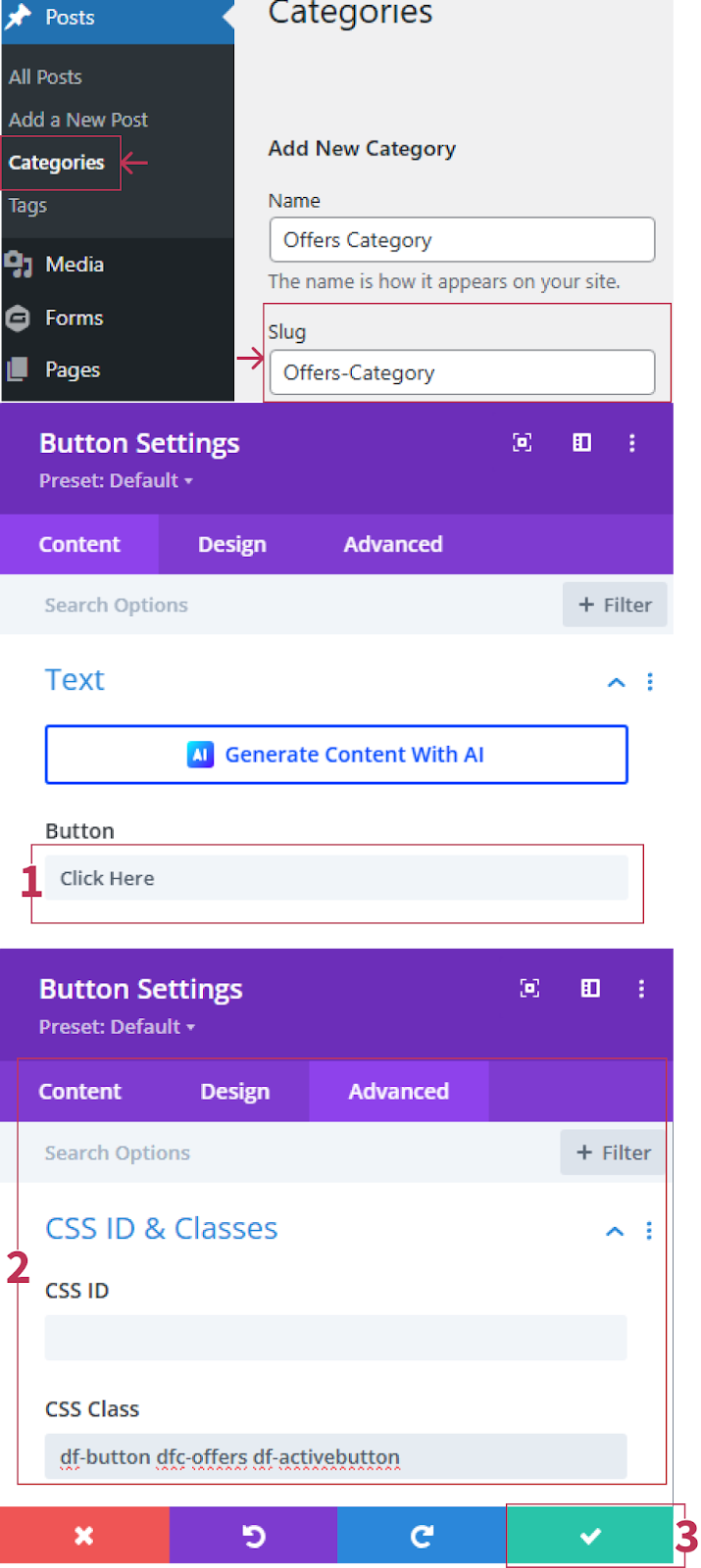Click the red X discard button
This screenshot has height=1568, width=701.
tap(84, 1536)
